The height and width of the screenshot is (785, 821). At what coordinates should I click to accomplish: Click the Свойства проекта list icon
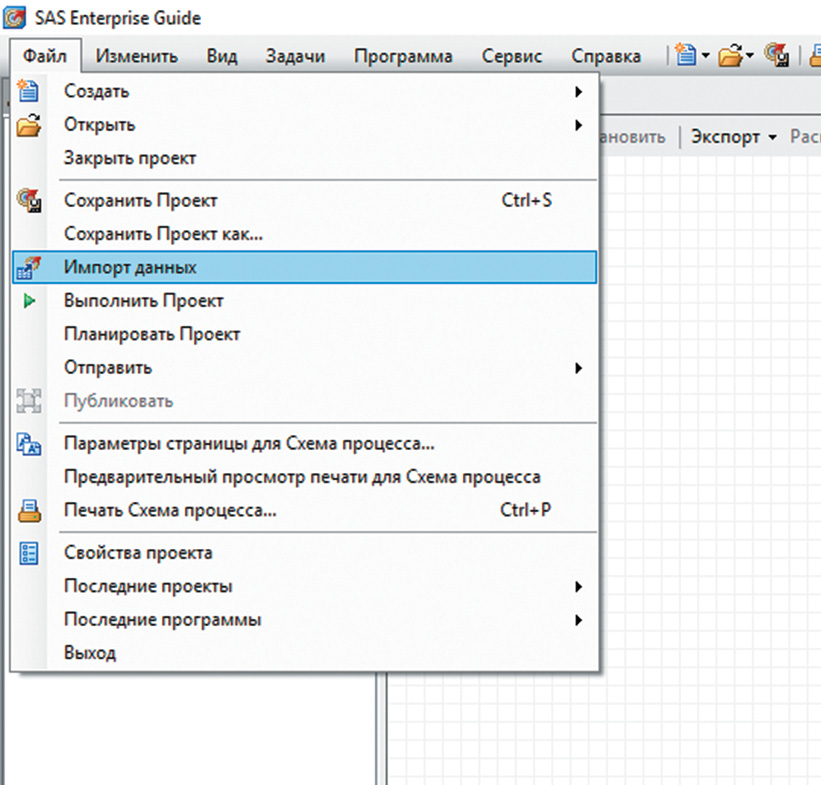tap(30, 553)
